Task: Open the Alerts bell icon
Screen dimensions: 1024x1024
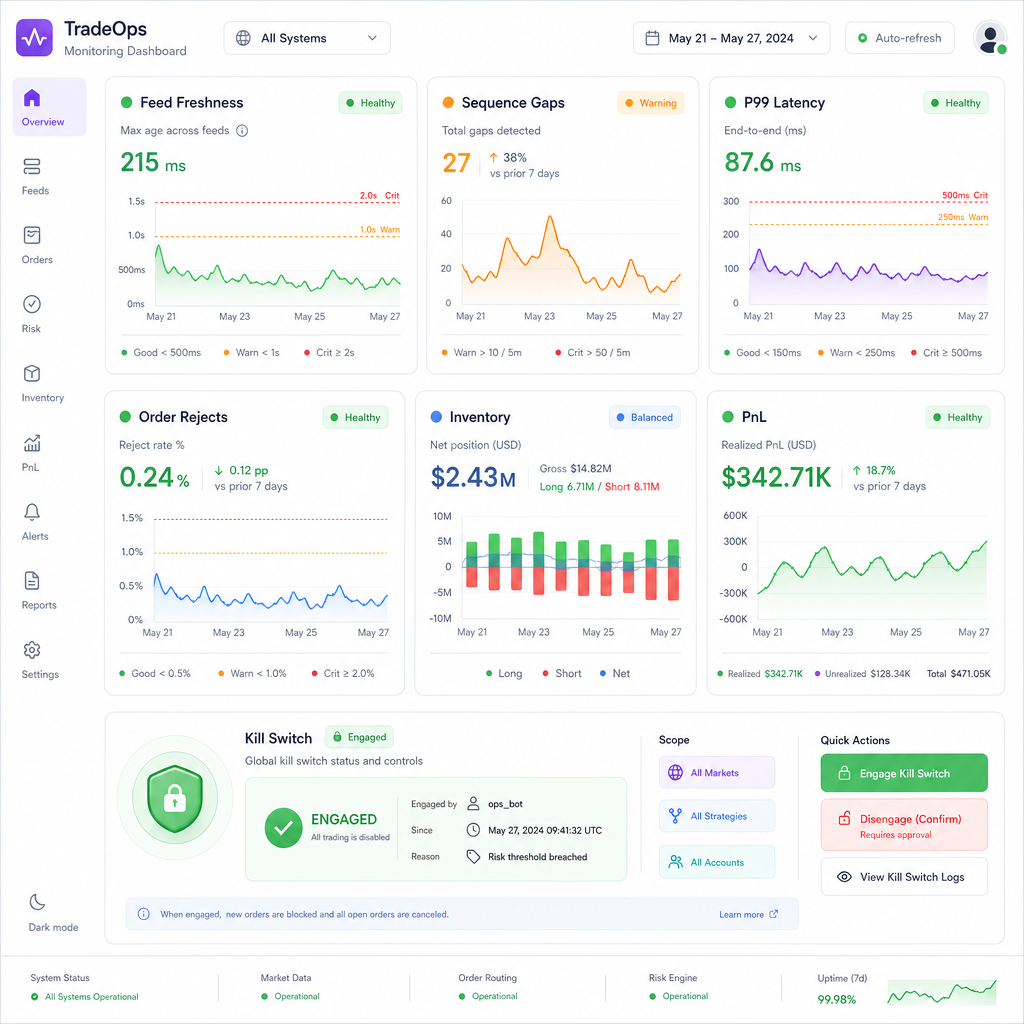Action: coord(32,512)
